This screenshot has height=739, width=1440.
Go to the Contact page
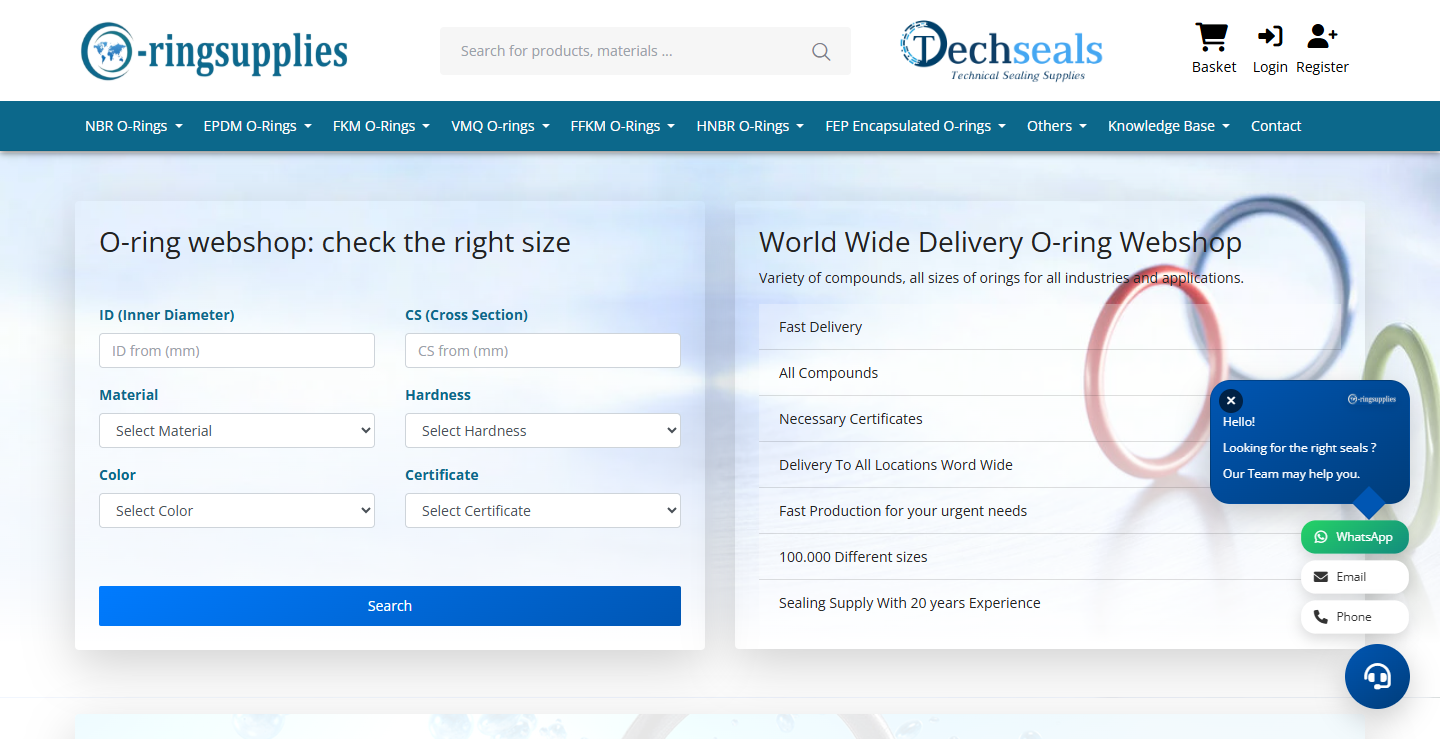tap(1276, 126)
